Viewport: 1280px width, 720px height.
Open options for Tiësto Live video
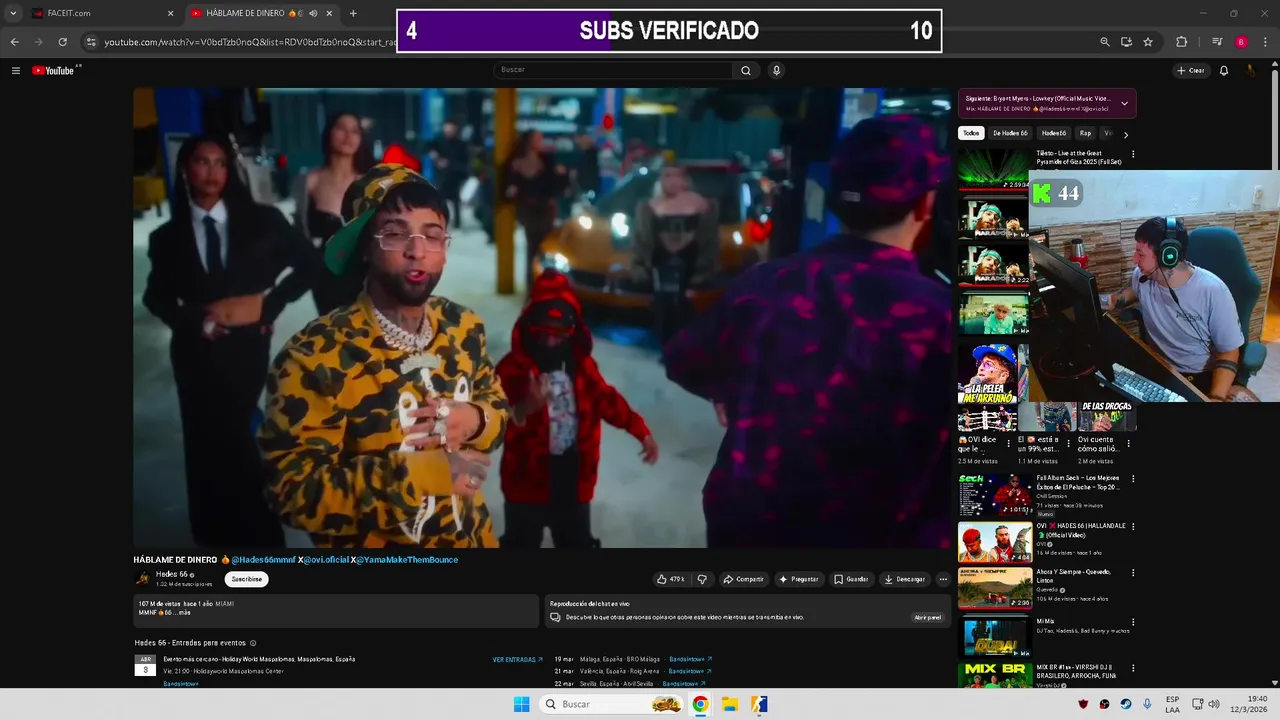pos(1133,155)
